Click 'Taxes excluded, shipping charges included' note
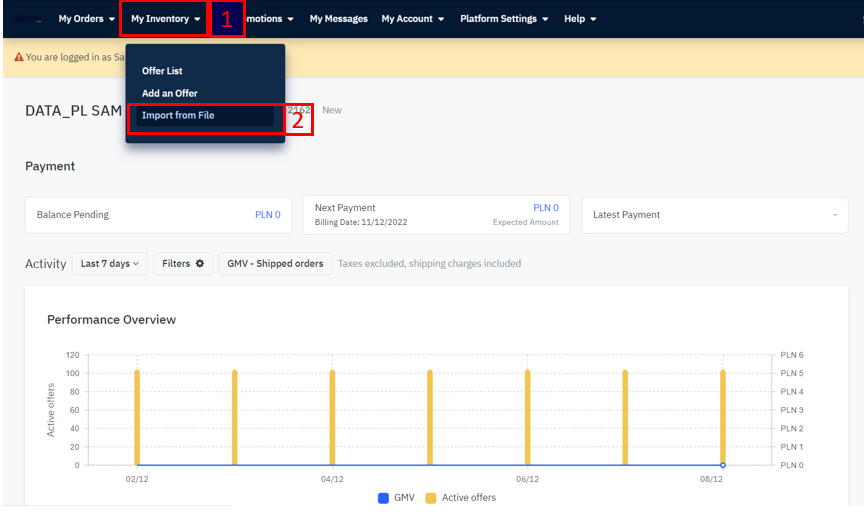The width and height of the screenshot is (864, 514). click(429, 263)
